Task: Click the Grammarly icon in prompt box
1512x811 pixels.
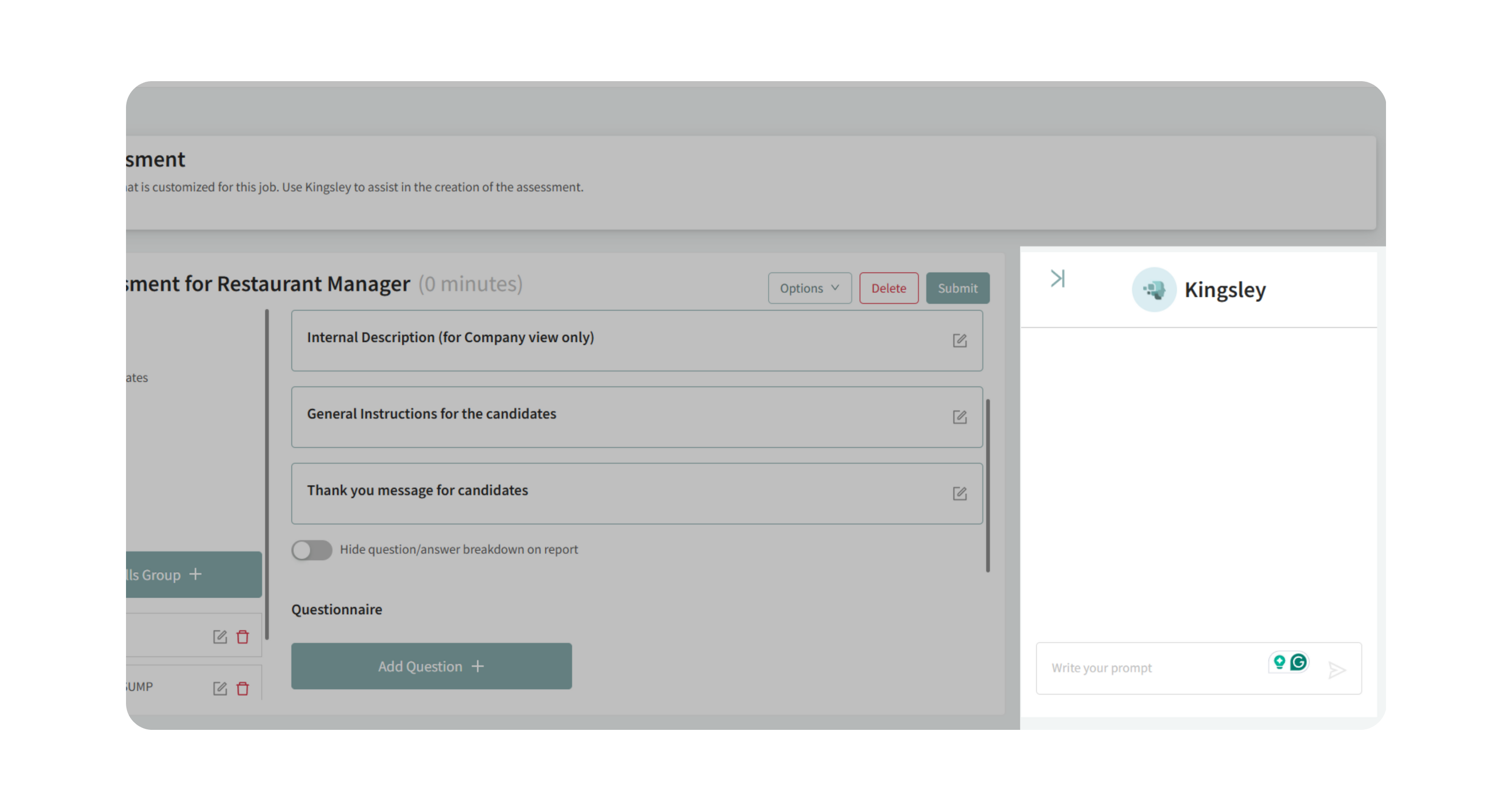Action: [x=1298, y=662]
